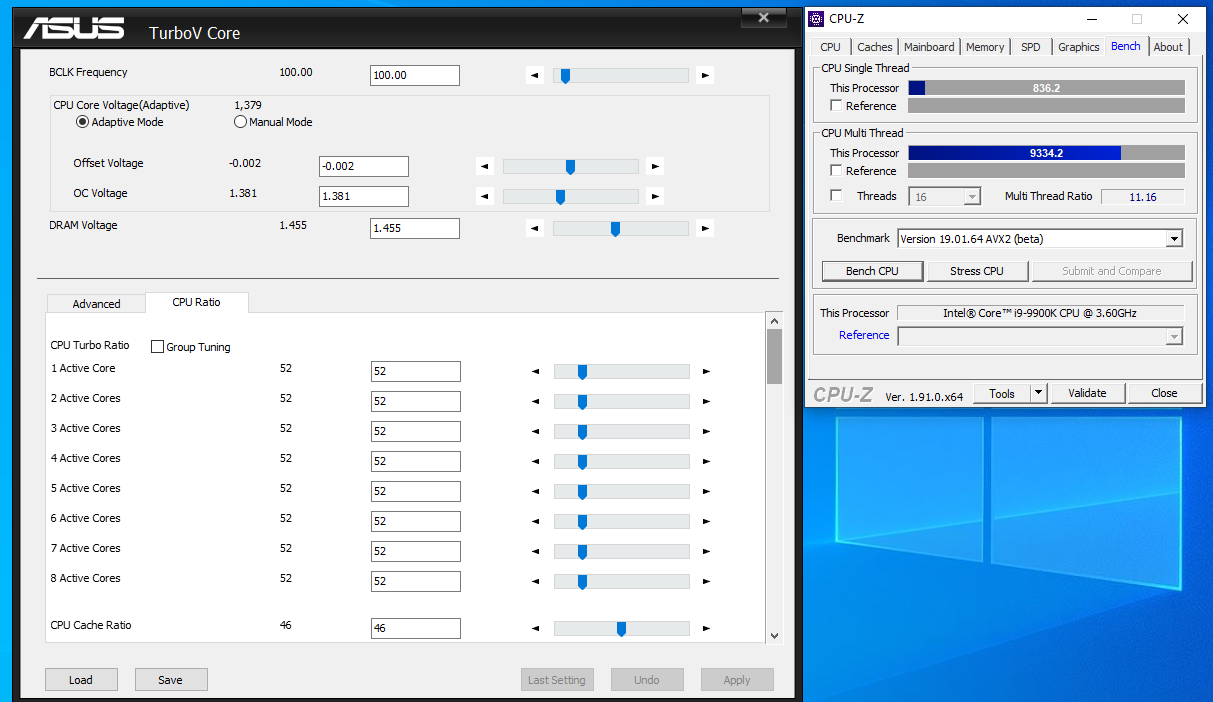
Task: Check Multi Thread Reference checkbox
Action: coord(836,171)
